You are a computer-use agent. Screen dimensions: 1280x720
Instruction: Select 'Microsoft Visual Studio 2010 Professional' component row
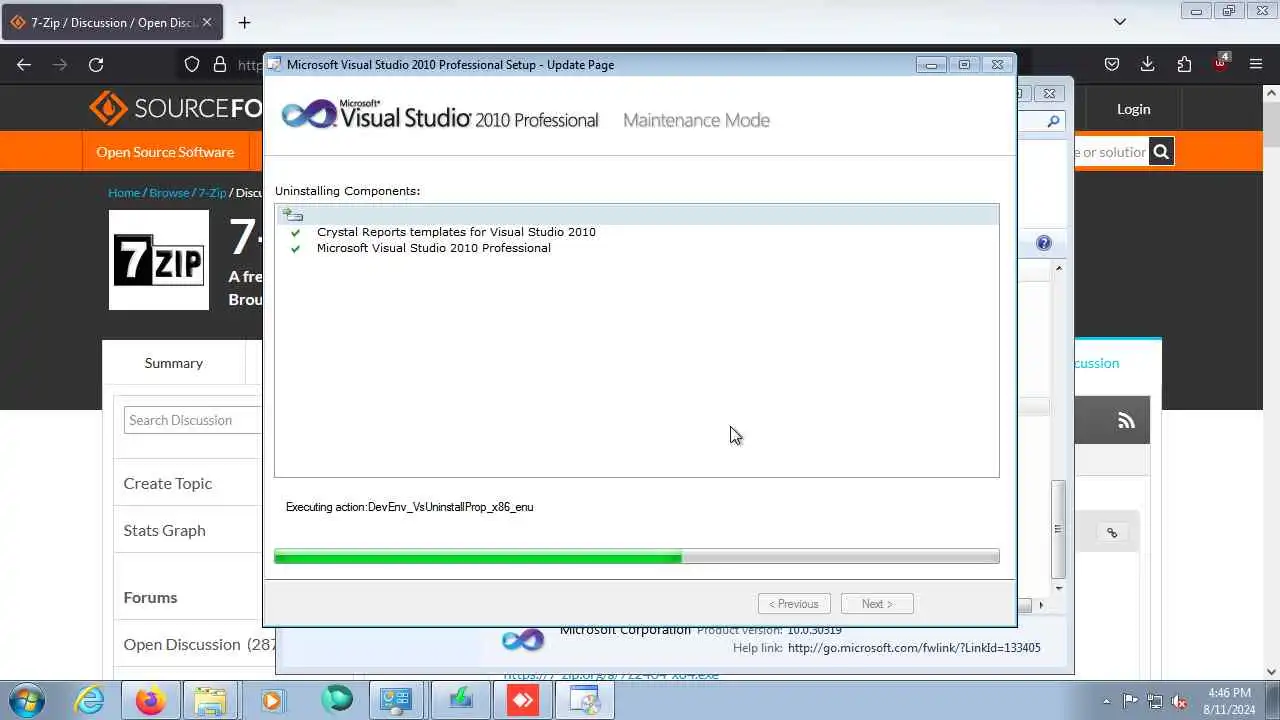[x=433, y=248]
